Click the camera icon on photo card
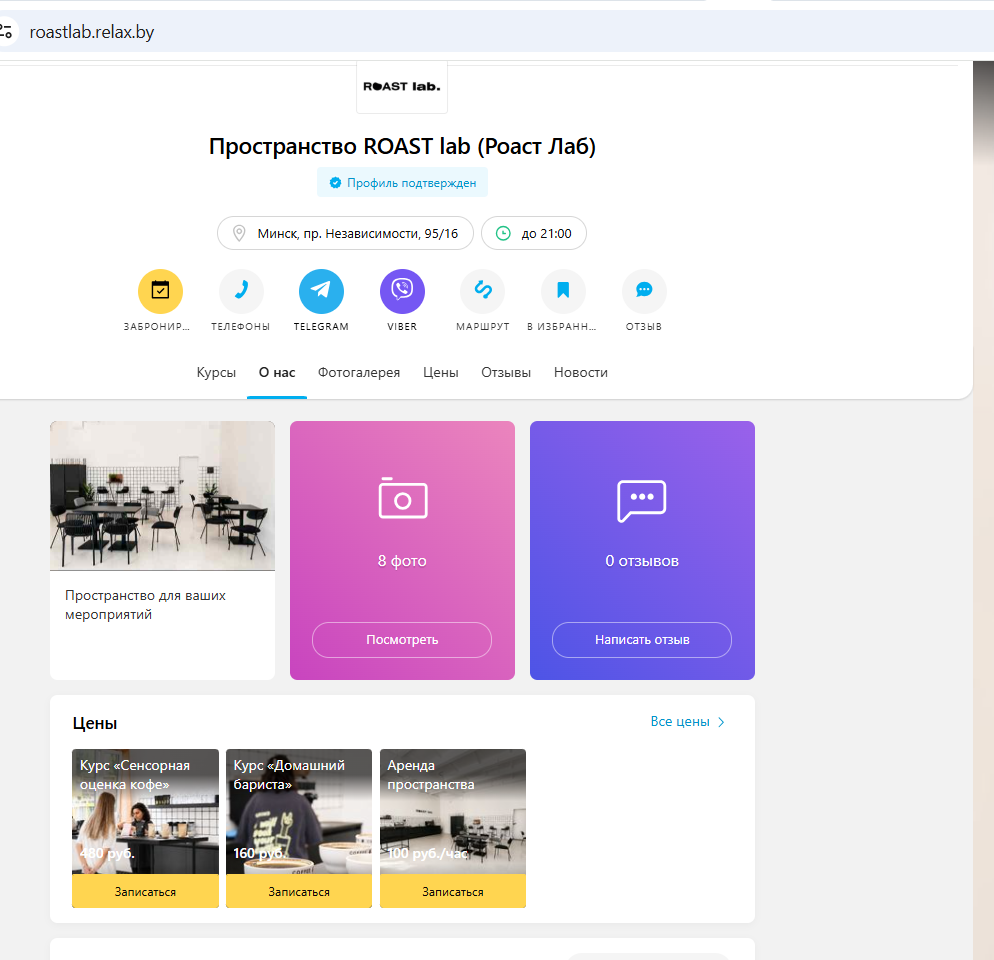The width and height of the screenshot is (994, 960). 403,498
